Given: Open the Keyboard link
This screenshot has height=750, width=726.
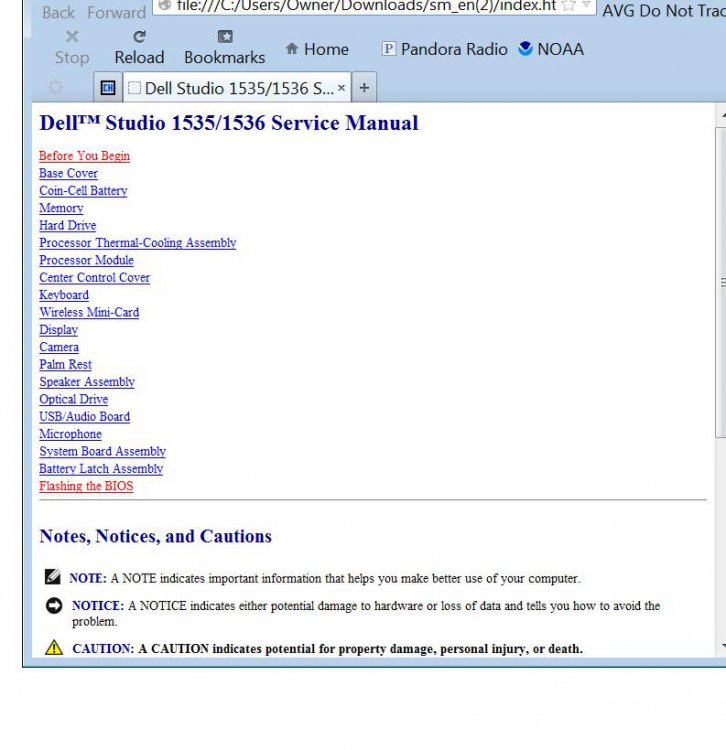Looking at the screenshot, I should coord(64,295).
